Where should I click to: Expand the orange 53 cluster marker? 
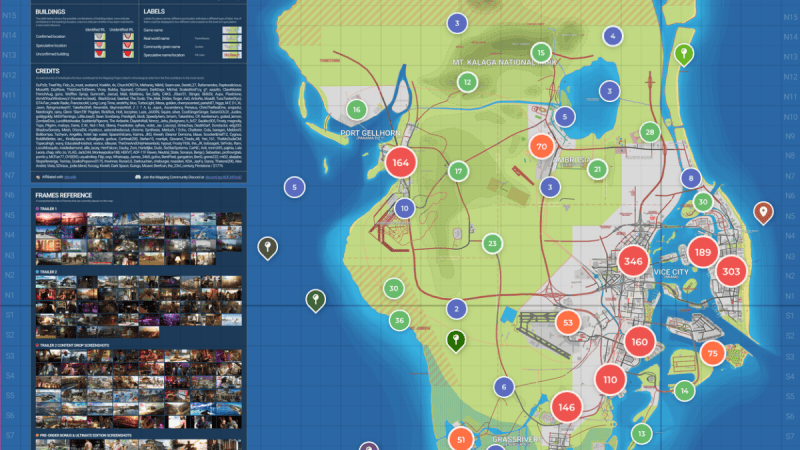tap(567, 322)
